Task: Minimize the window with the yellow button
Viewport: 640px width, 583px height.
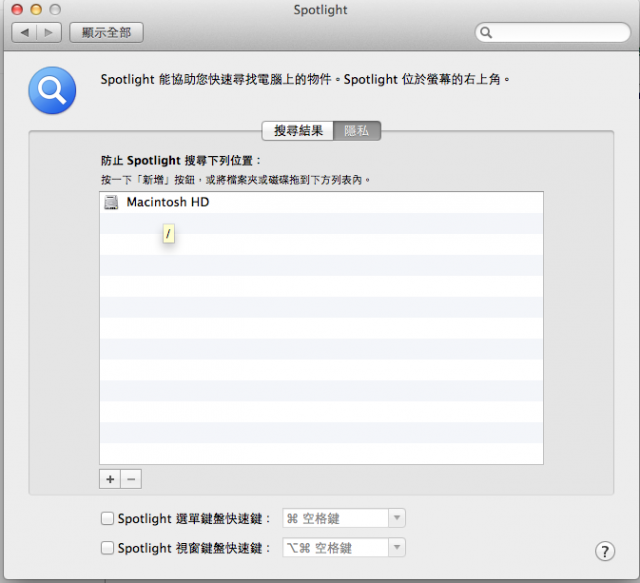Action: [x=36, y=9]
